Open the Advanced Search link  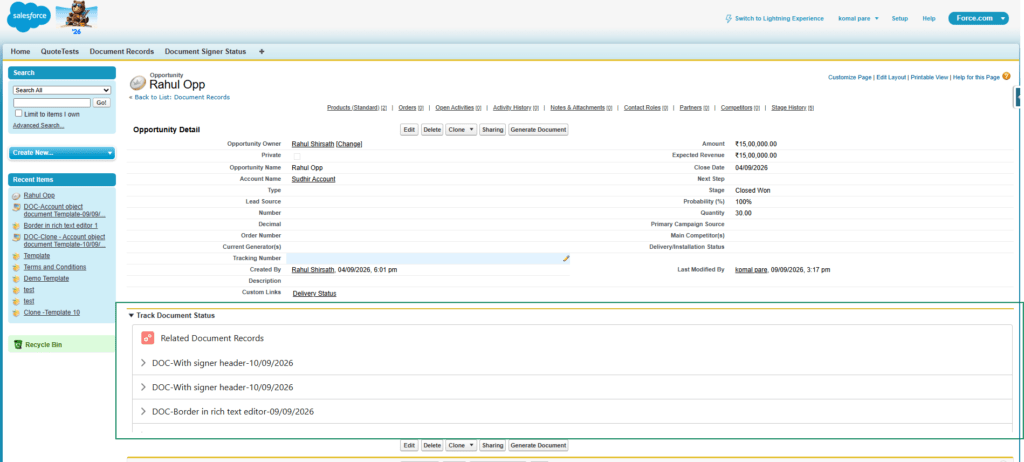click(x=39, y=125)
